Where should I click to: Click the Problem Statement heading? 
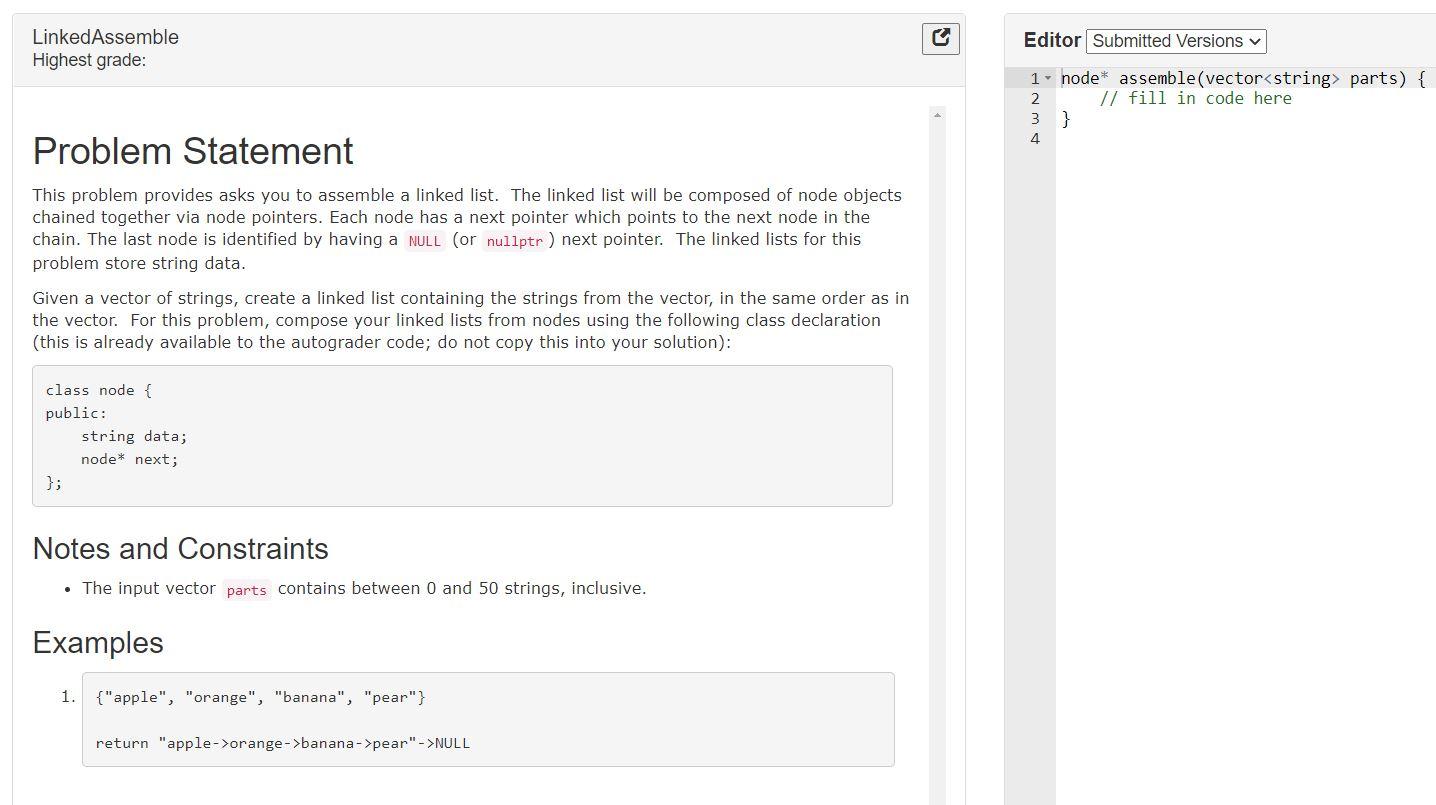point(193,151)
